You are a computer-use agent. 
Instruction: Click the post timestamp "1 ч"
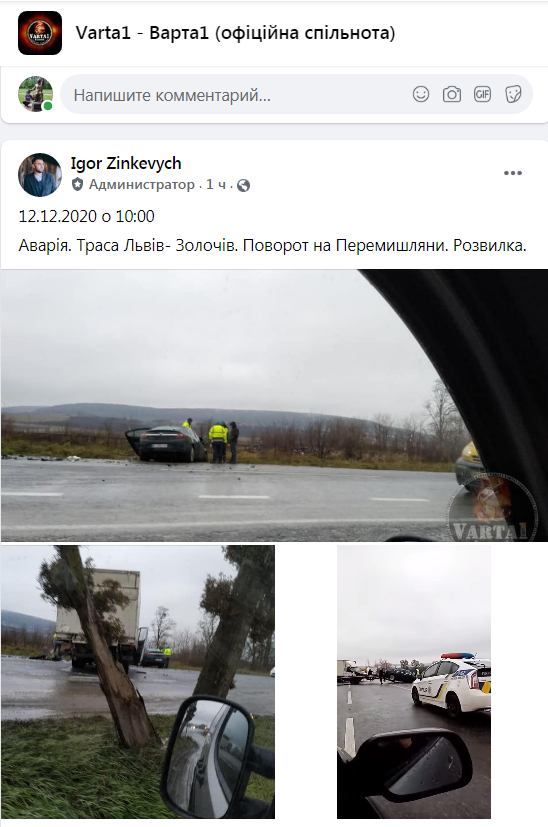pos(216,185)
